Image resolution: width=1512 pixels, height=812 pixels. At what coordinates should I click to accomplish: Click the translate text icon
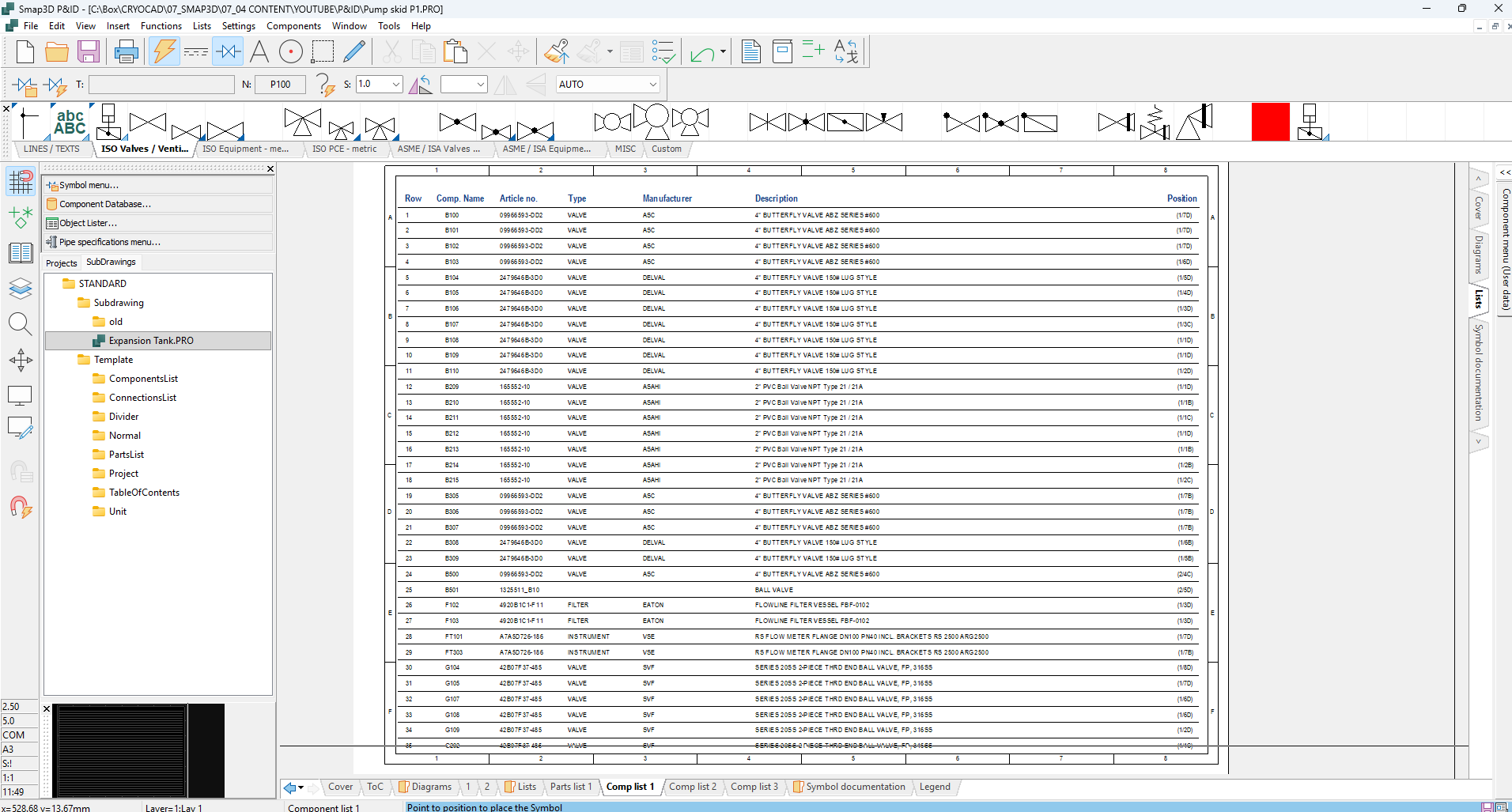click(846, 52)
